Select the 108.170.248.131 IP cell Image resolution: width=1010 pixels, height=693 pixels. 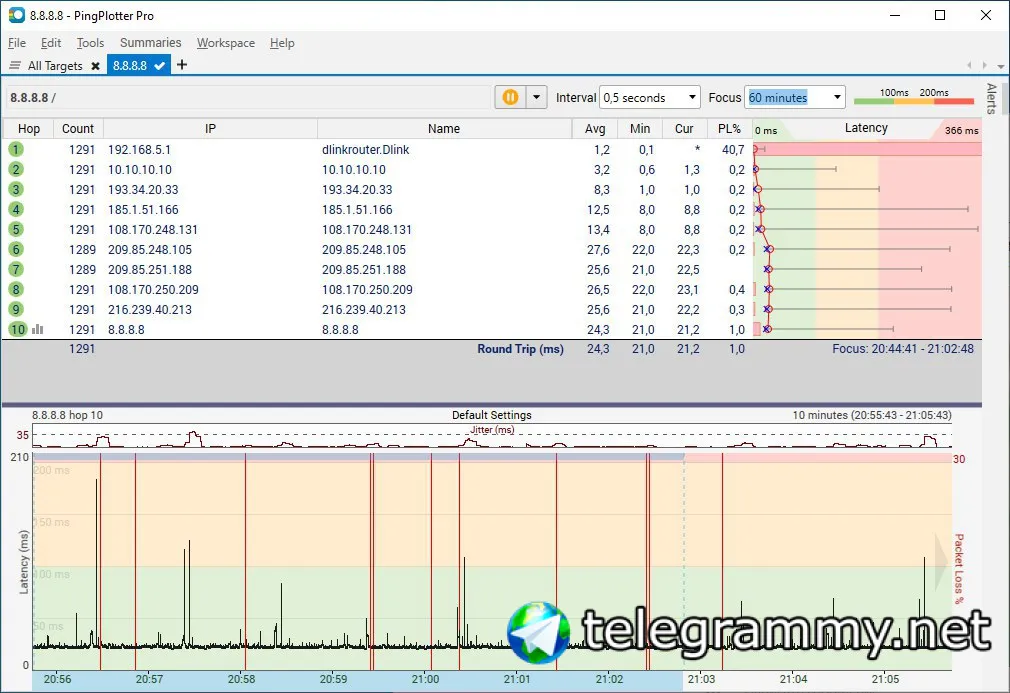[153, 229]
